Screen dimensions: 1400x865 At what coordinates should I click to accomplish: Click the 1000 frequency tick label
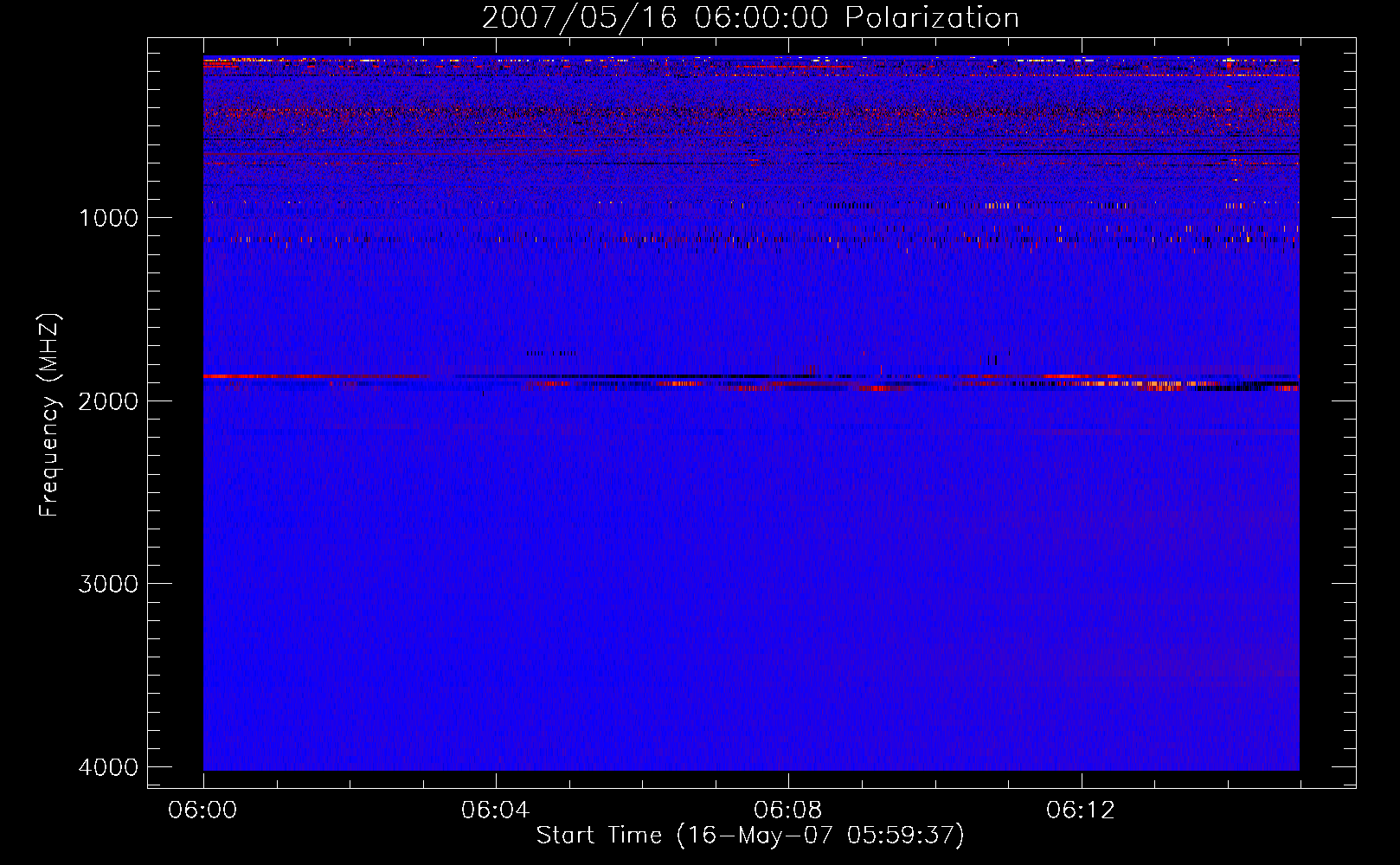[108, 217]
